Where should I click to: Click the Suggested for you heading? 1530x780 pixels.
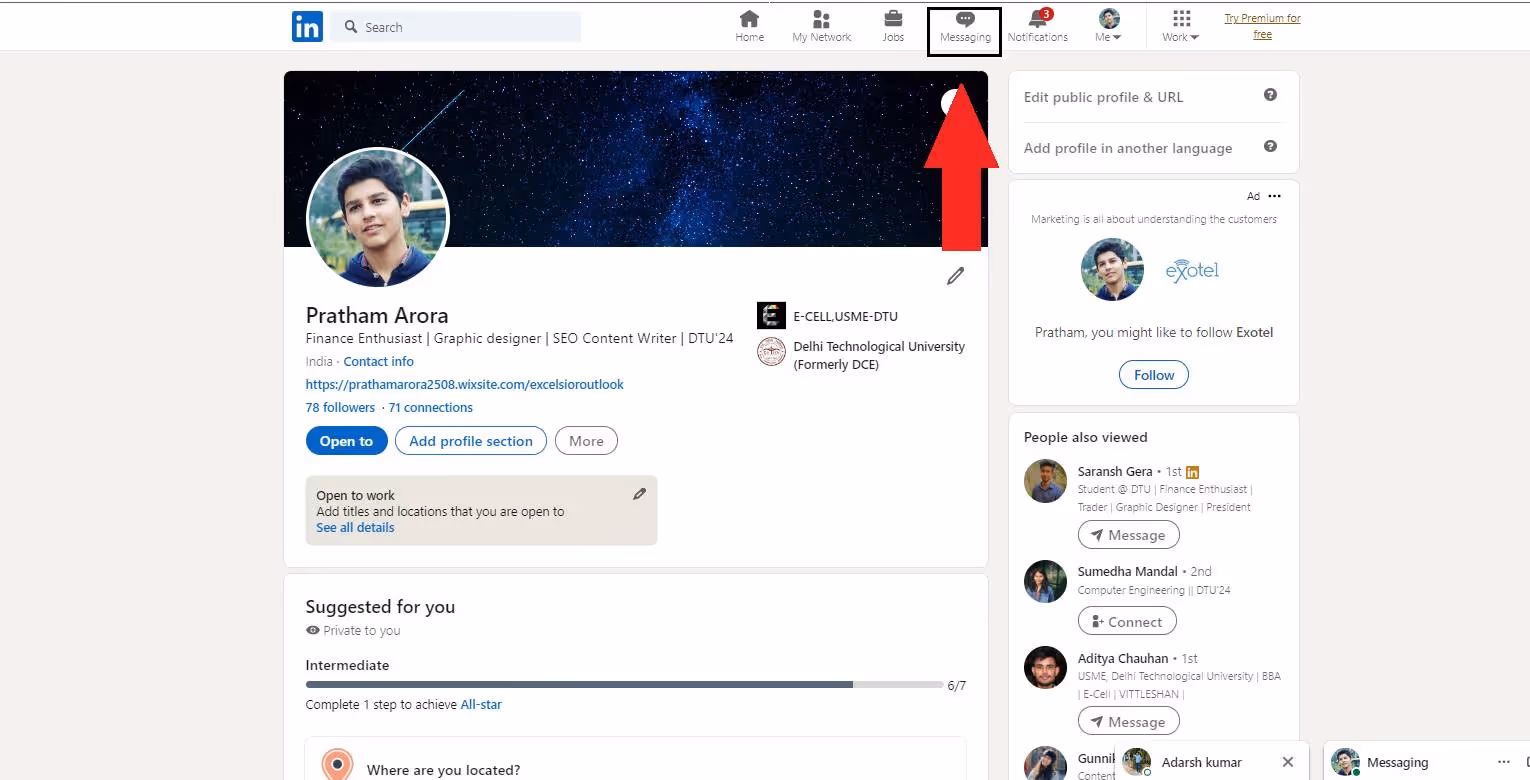tap(380, 606)
